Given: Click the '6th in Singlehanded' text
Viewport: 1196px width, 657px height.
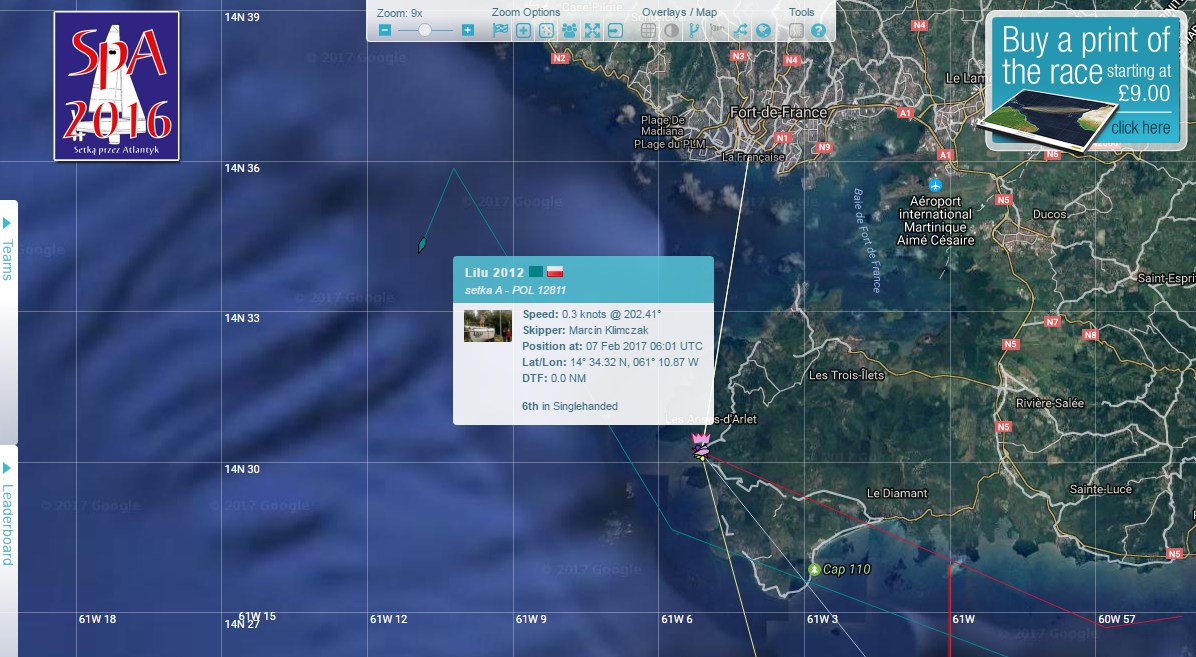Looking at the screenshot, I should [570, 406].
